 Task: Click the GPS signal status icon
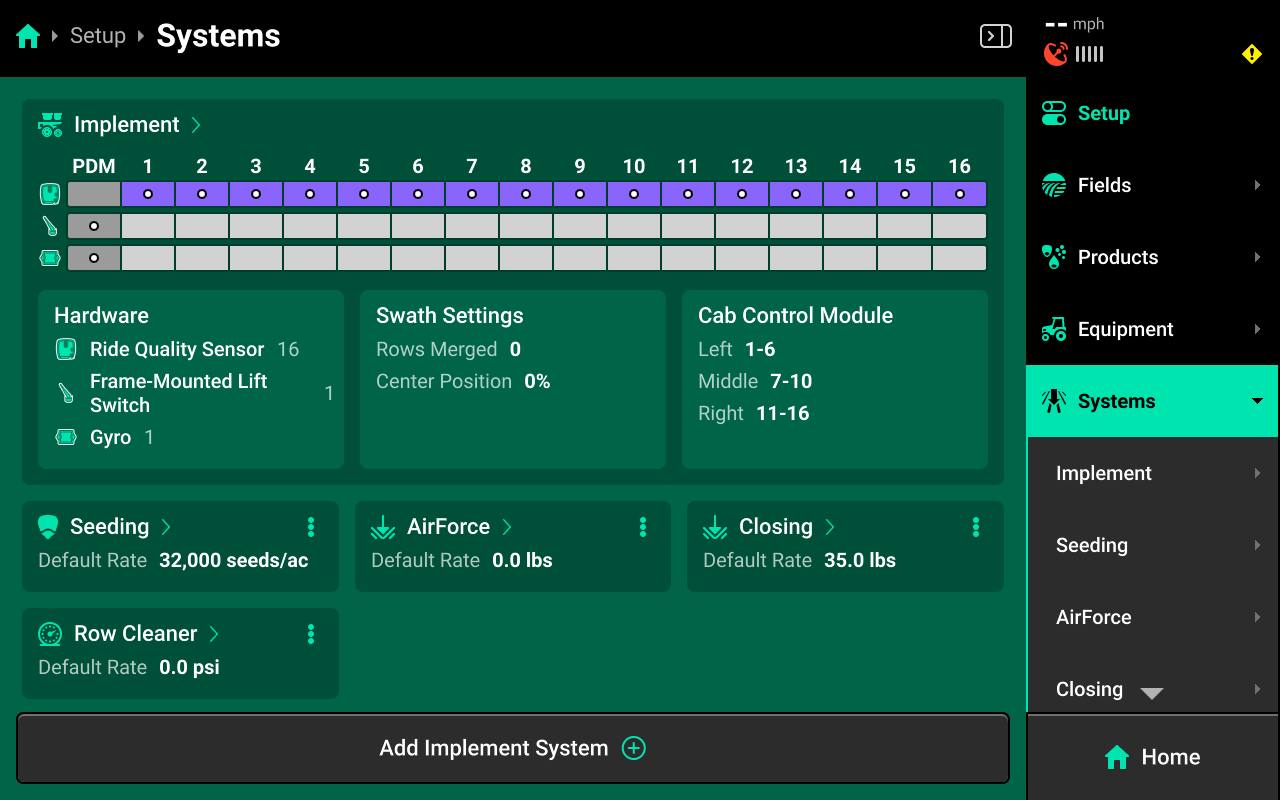pos(1056,54)
